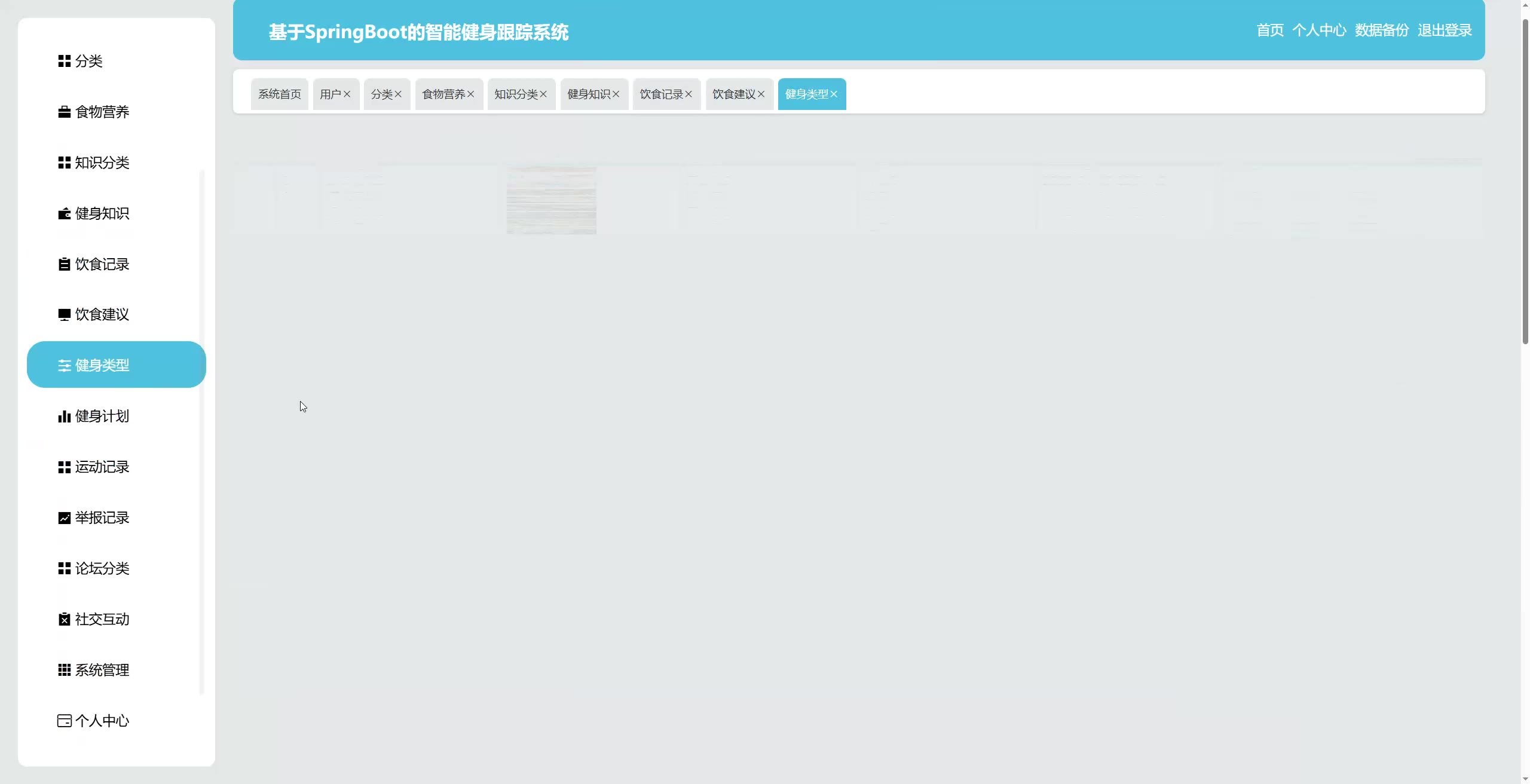Click the 健身知识 wallet icon in sidebar
The width and height of the screenshot is (1530, 784).
click(x=64, y=213)
